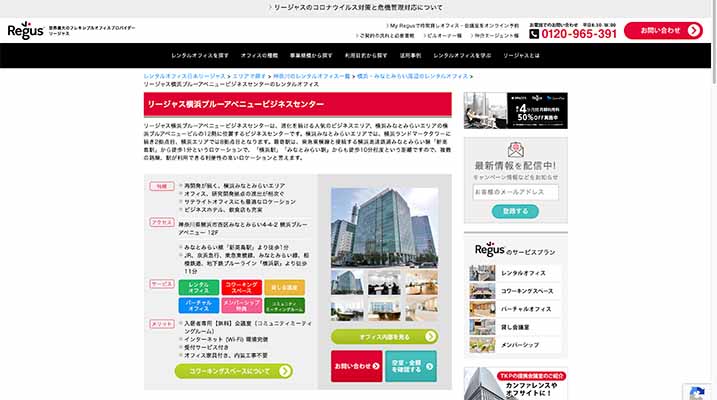
Task: Open the レンタルオフィスを学ぶ menu item
Action: tap(462, 55)
